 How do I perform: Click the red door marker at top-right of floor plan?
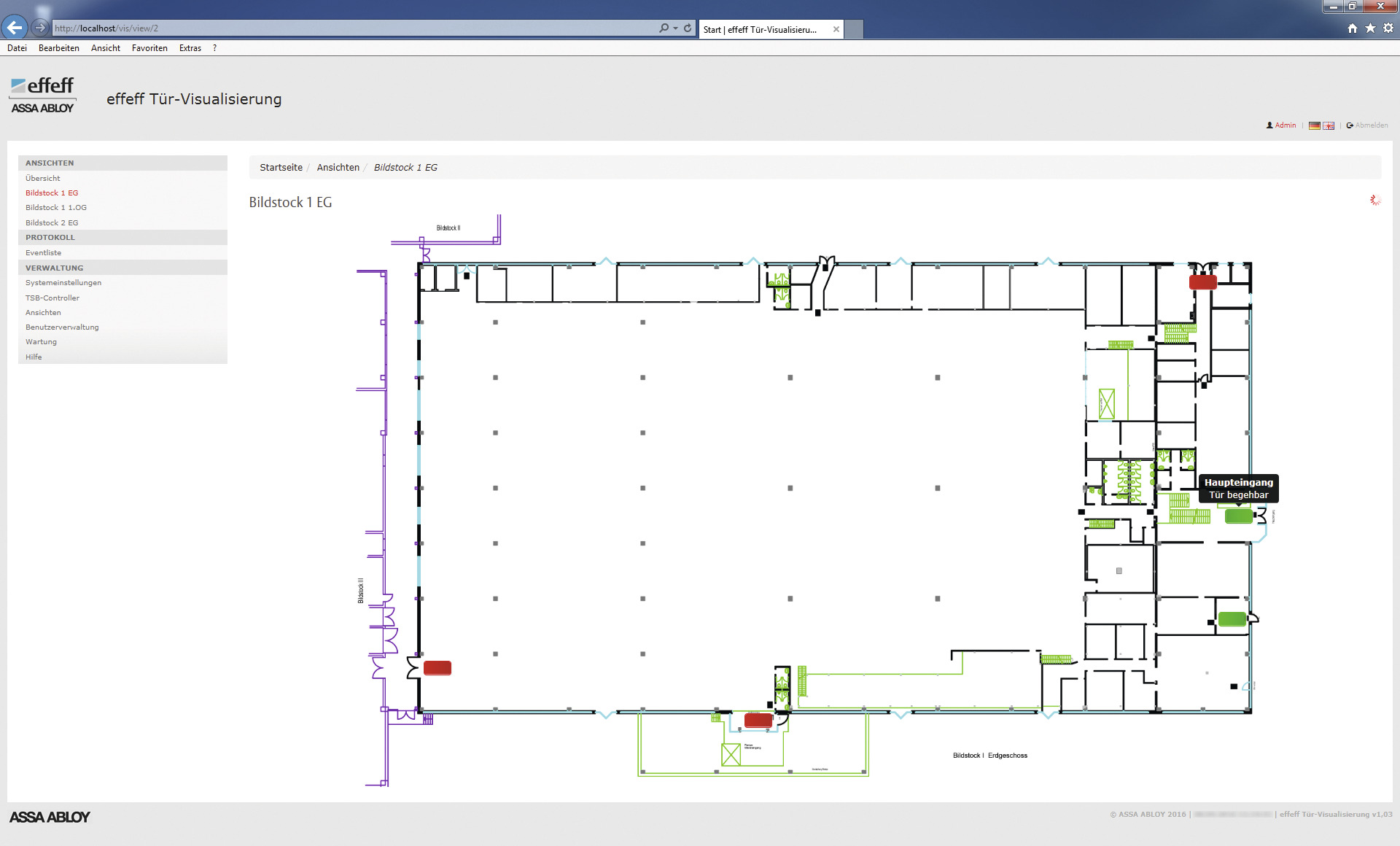coord(1203,282)
